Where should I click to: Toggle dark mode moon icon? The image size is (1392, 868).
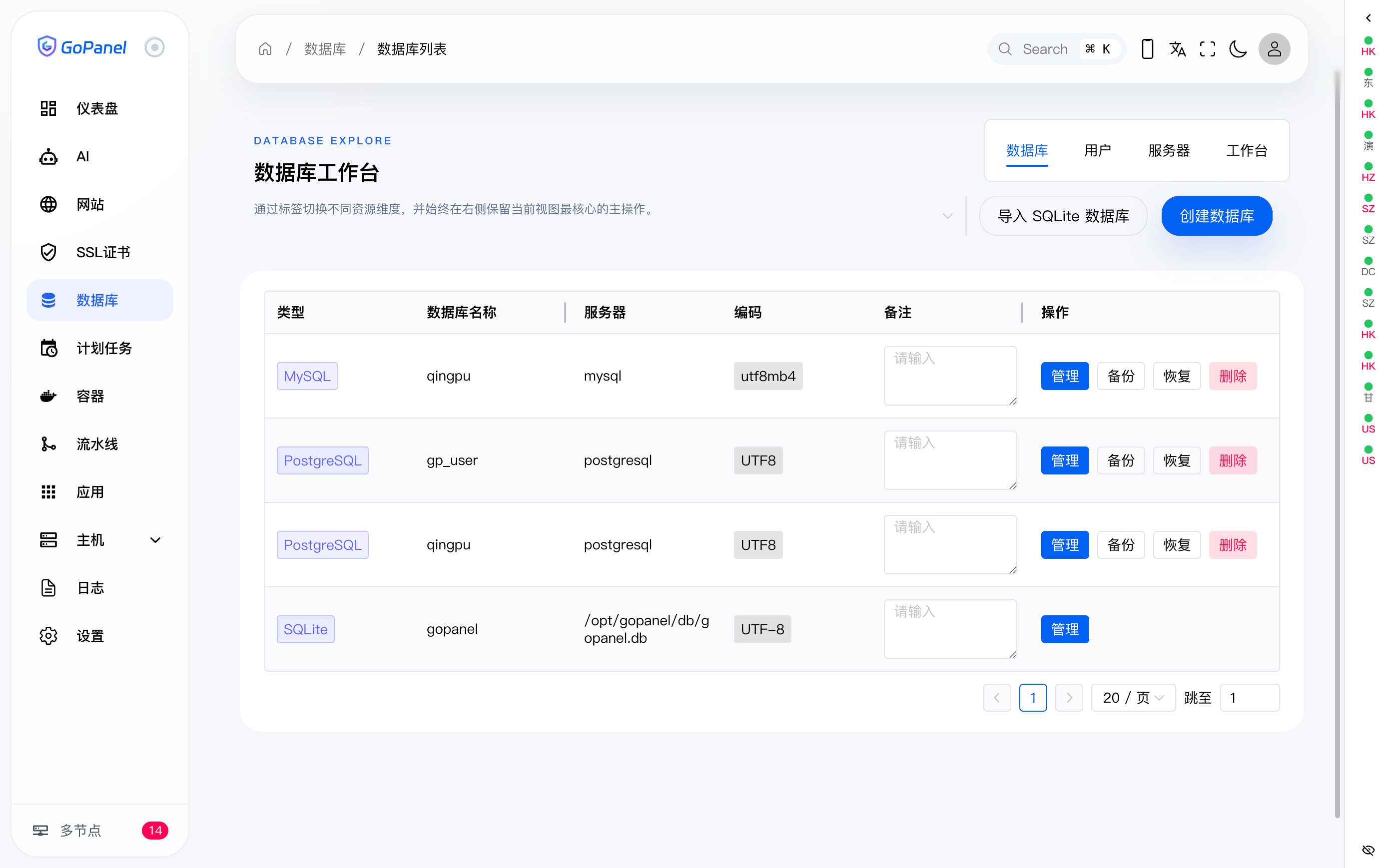pos(1238,49)
